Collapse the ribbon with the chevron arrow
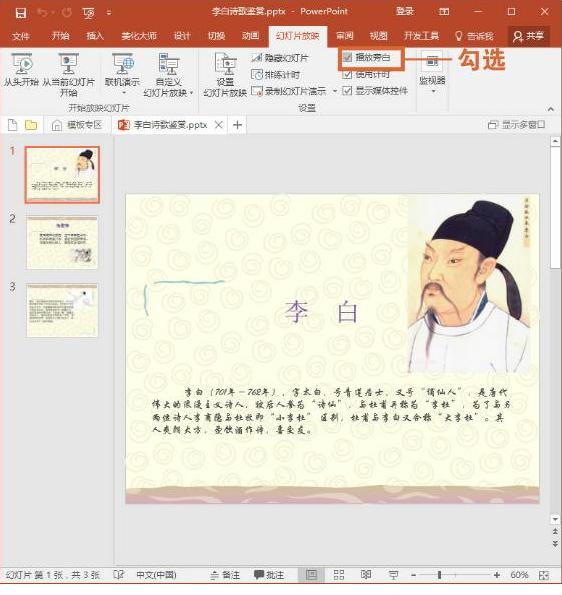This screenshot has width=562, height=595. pyautogui.click(x=551, y=109)
